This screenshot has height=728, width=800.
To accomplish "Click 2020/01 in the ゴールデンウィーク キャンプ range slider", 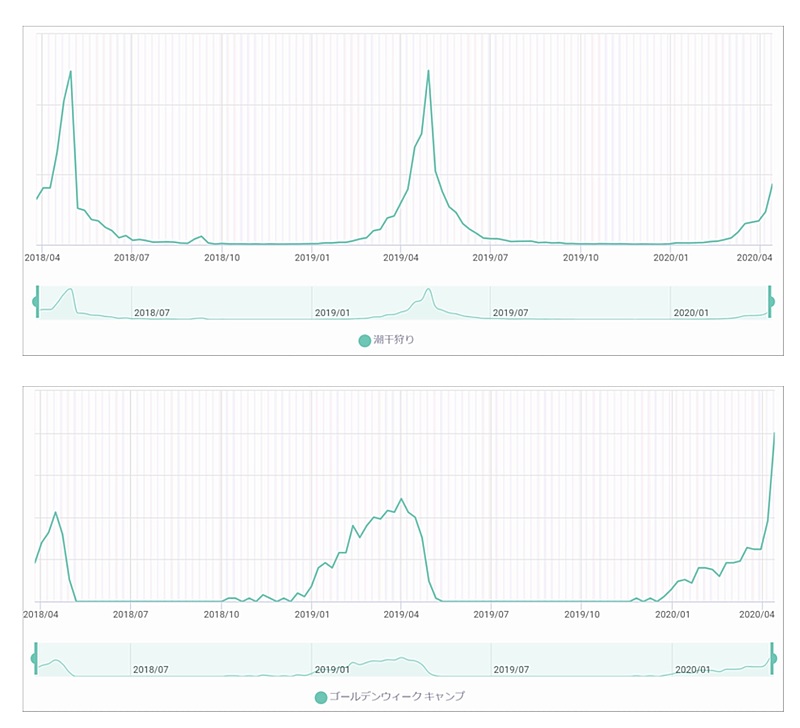I will tap(693, 669).
